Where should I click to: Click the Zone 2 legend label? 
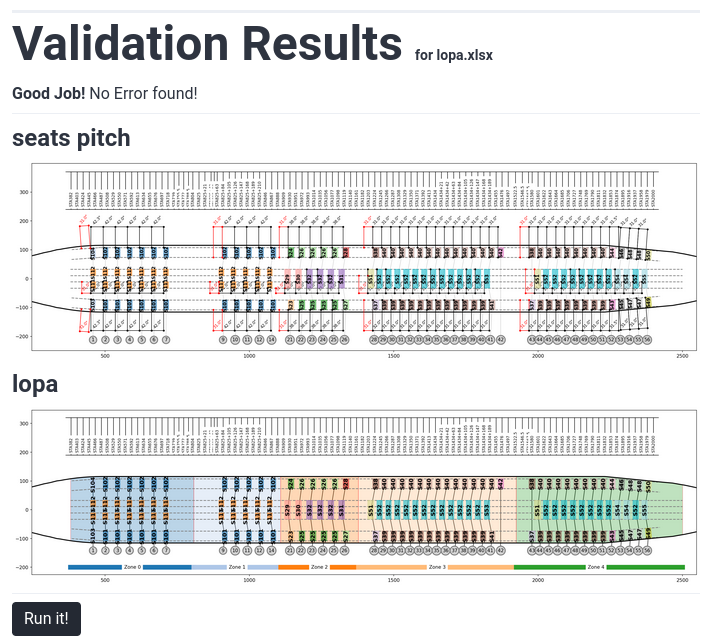(x=319, y=567)
